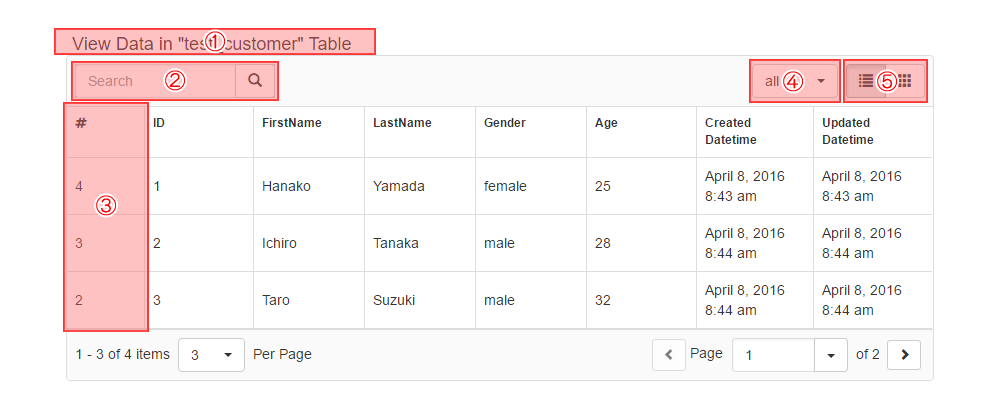Sort by the LastName column header
1000x410 pixels.
(402, 123)
